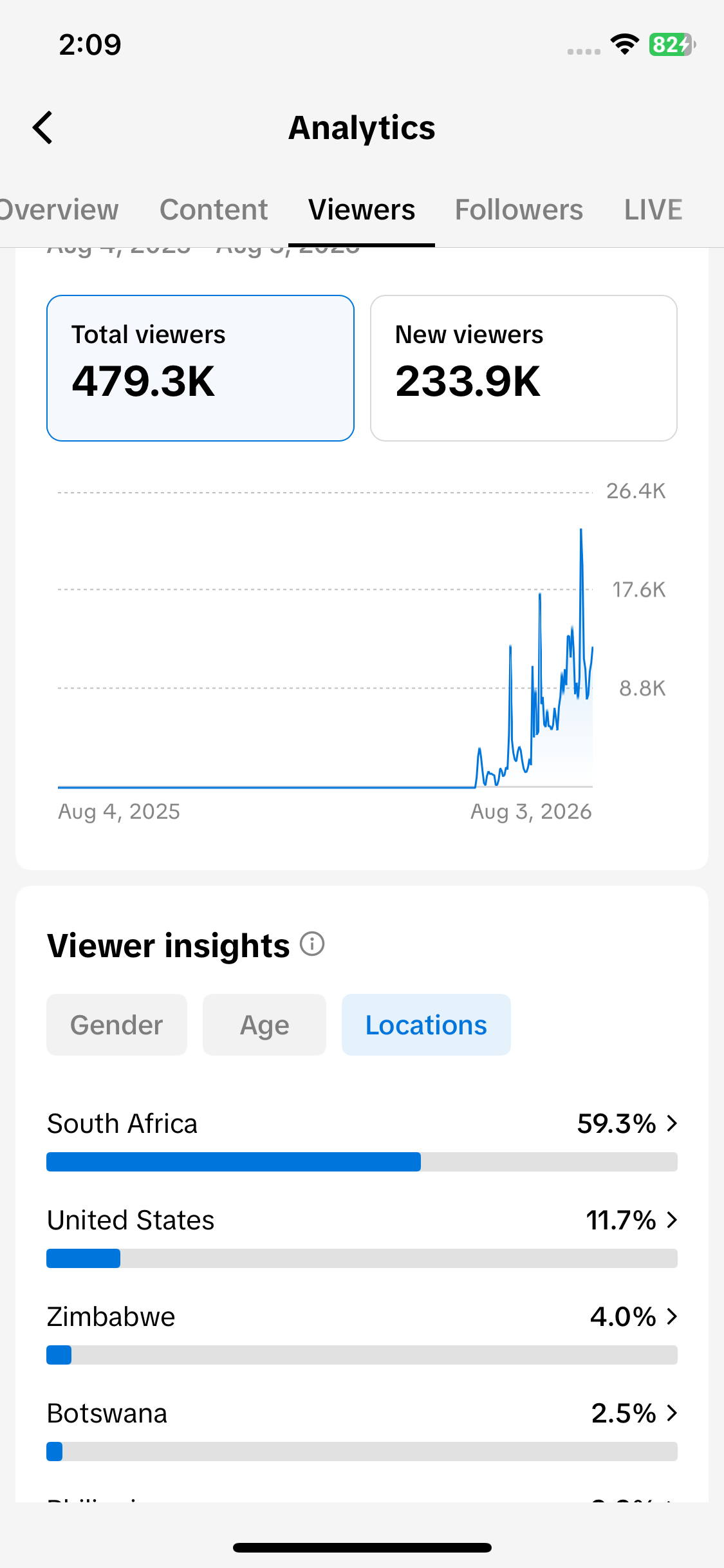
Task: Expand Zimbabwe chevron
Action: tap(672, 1316)
